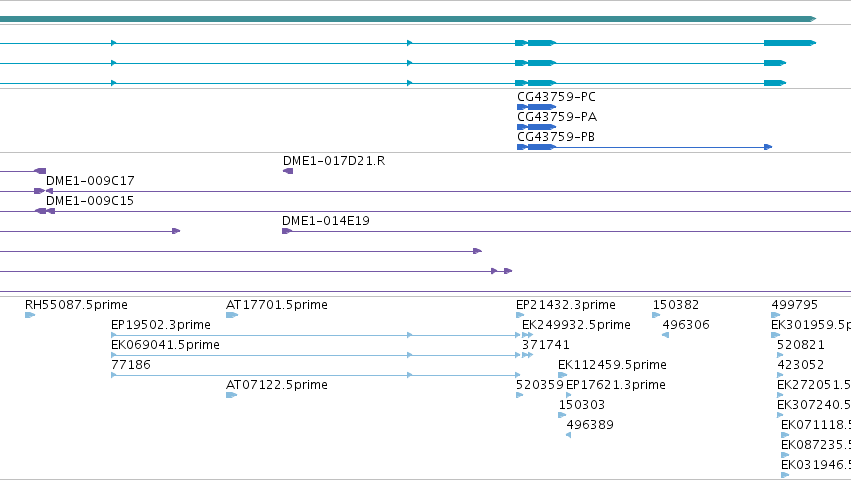The image size is (851, 480).
Task: Click the EP21432.3prime arrow glyph
Action: 520,315
